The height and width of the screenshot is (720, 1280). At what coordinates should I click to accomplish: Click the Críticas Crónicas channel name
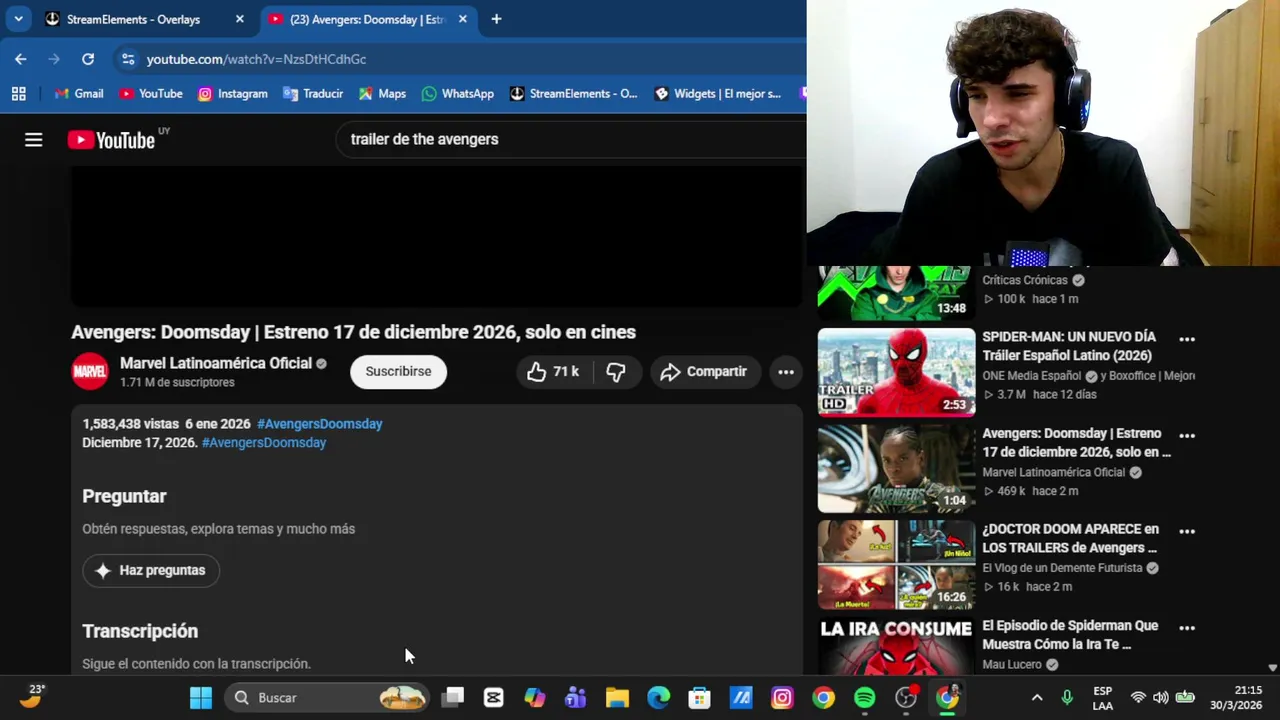point(1025,280)
